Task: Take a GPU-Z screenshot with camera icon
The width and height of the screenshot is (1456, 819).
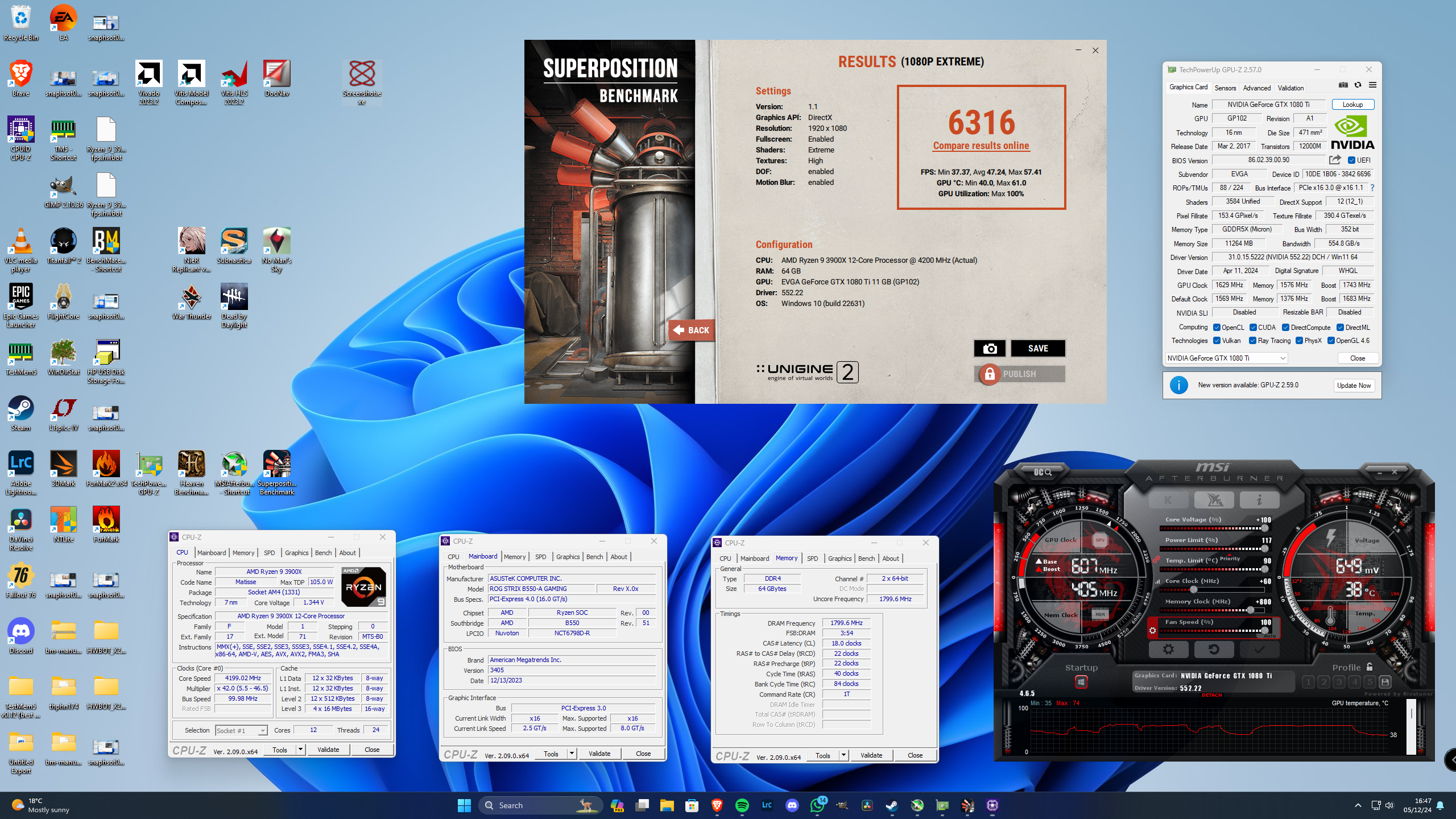Action: pyautogui.click(x=1343, y=85)
